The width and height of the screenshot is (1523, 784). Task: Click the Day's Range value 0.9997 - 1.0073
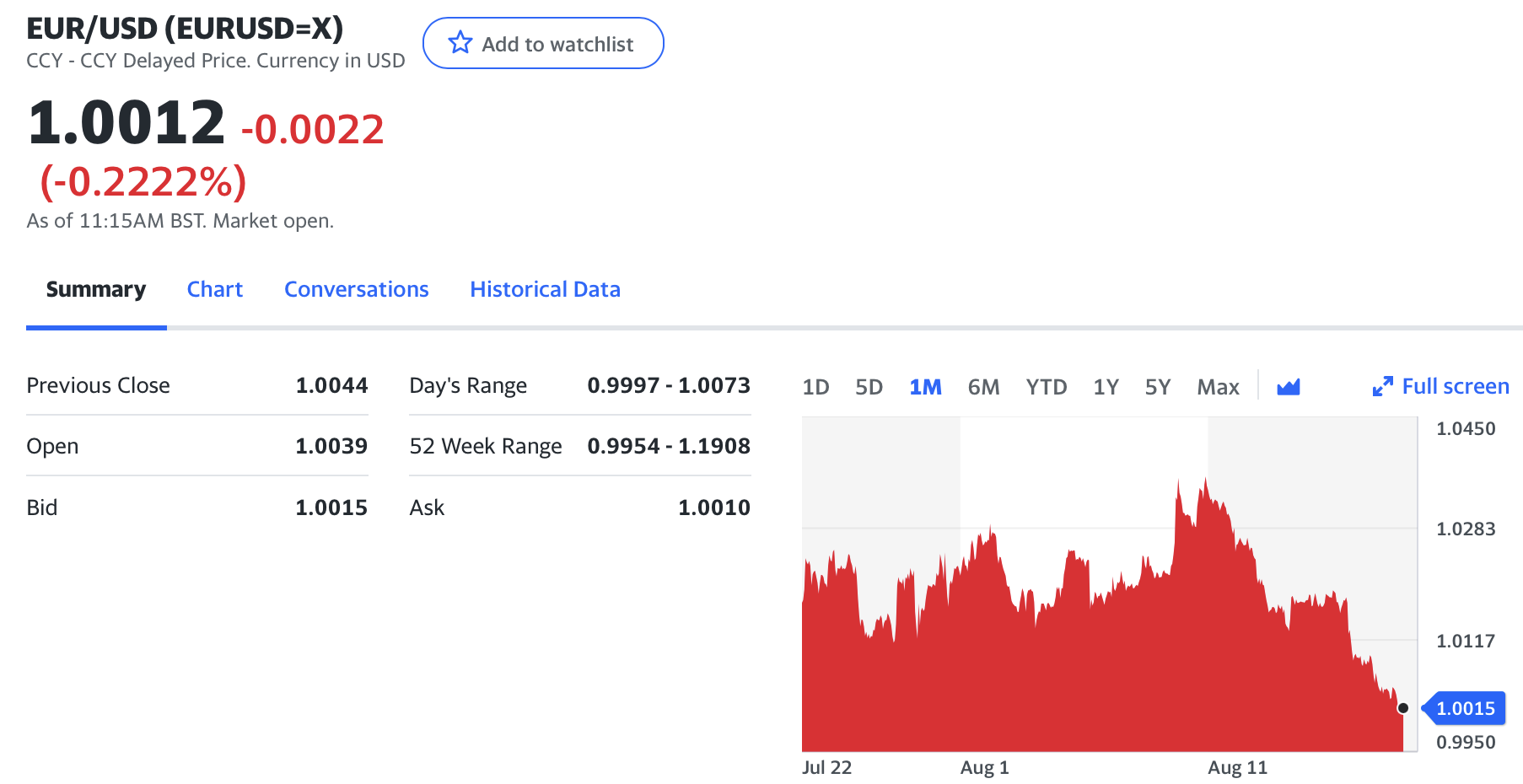tap(669, 385)
